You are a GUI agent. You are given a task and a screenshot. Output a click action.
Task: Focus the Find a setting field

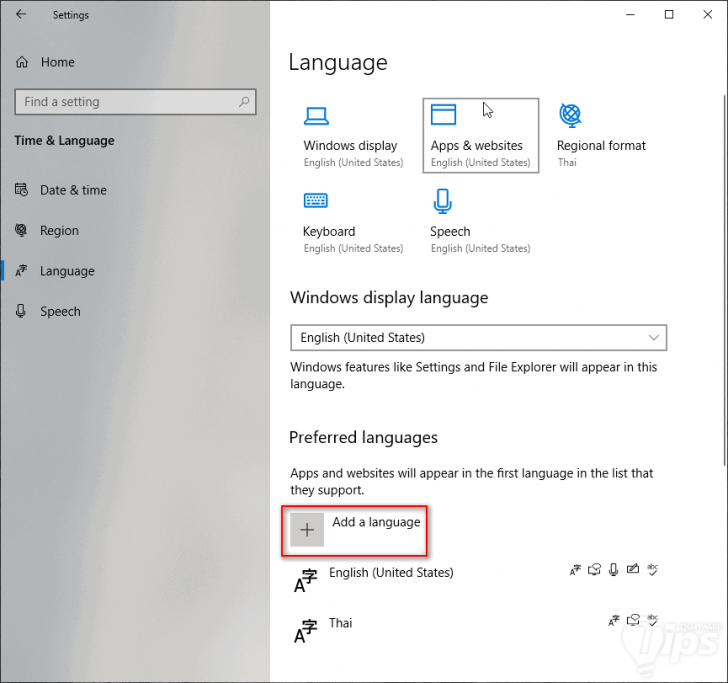point(135,102)
